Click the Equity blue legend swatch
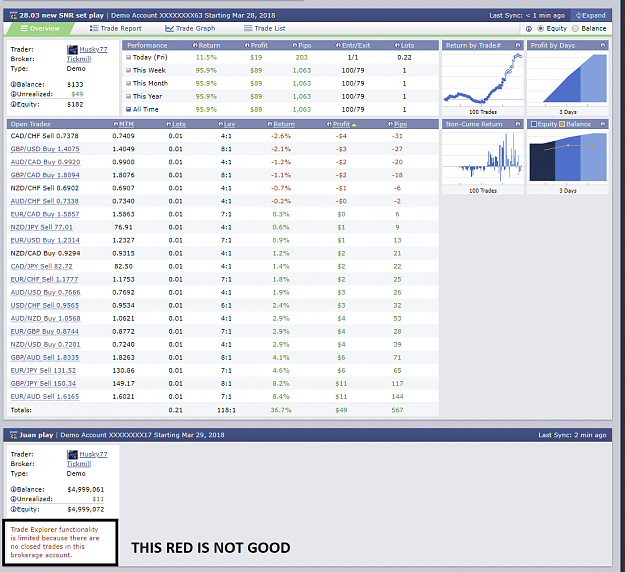This screenshot has width=625, height=572. click(x=534, y=124)
